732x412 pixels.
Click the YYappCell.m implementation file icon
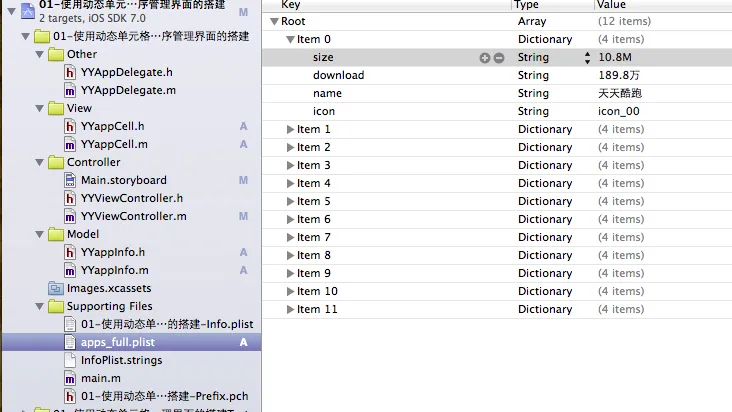click(x=70, y=145)
